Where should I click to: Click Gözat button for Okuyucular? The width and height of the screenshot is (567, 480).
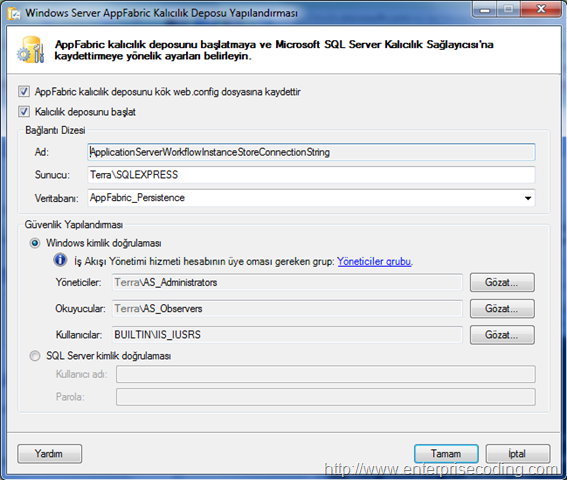pyautogui.click(x=502, y=309)
